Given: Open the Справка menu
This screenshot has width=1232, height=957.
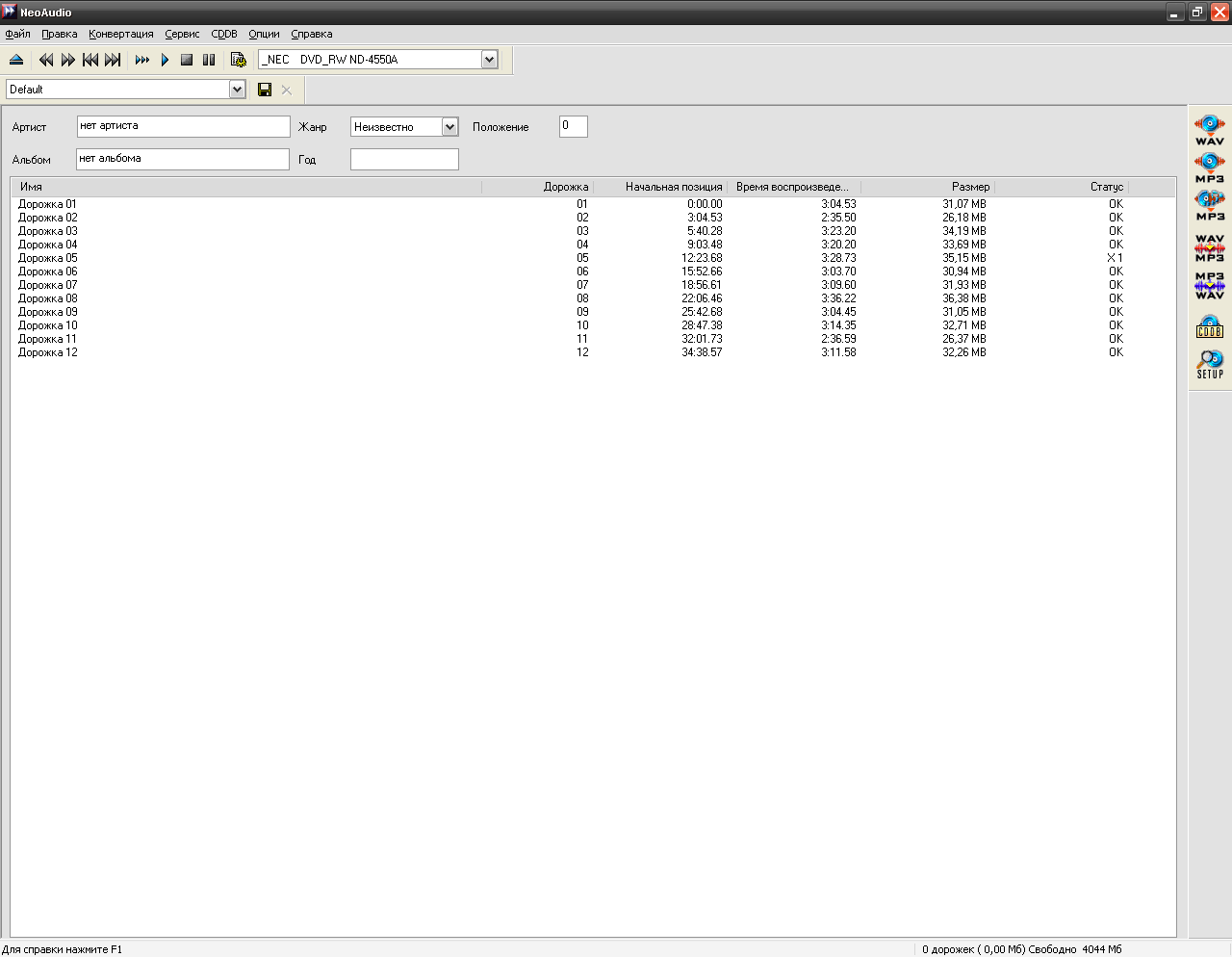Looking at the screenshot, I should (x=312, y=34).
